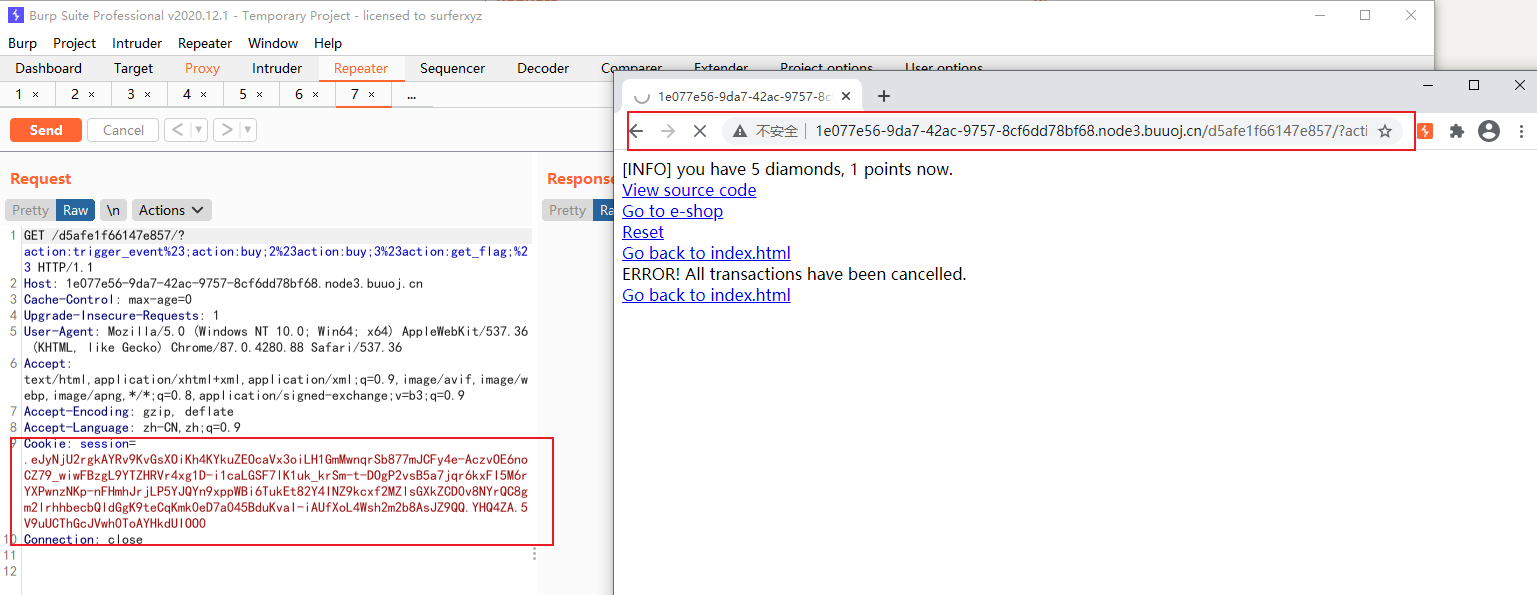Viewport: 1537px width, 595px height.
Task: Bookmark this page with the star icon
Action: coord(1385,131)
